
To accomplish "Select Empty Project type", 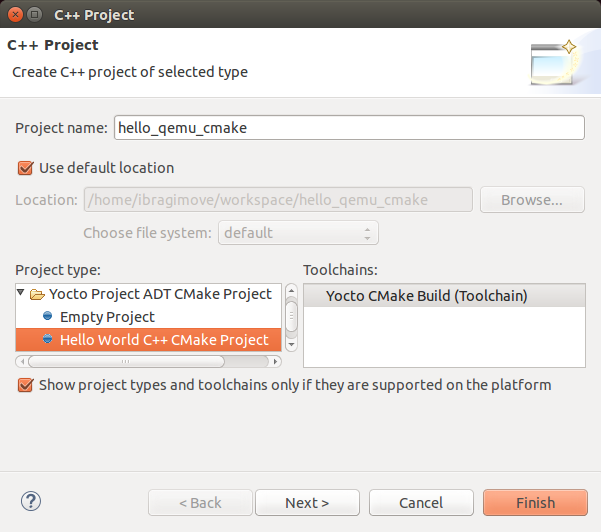I will click(x=107, y=317).
